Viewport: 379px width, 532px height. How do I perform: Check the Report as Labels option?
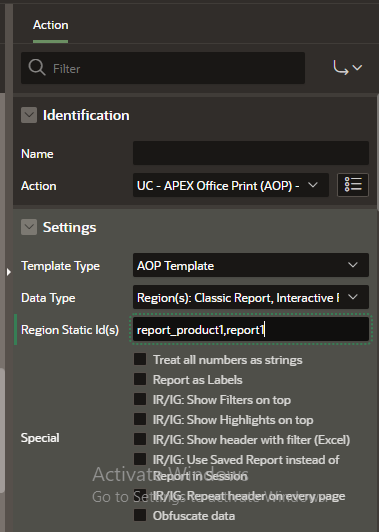pyautogui.click(x=140, y=379)
